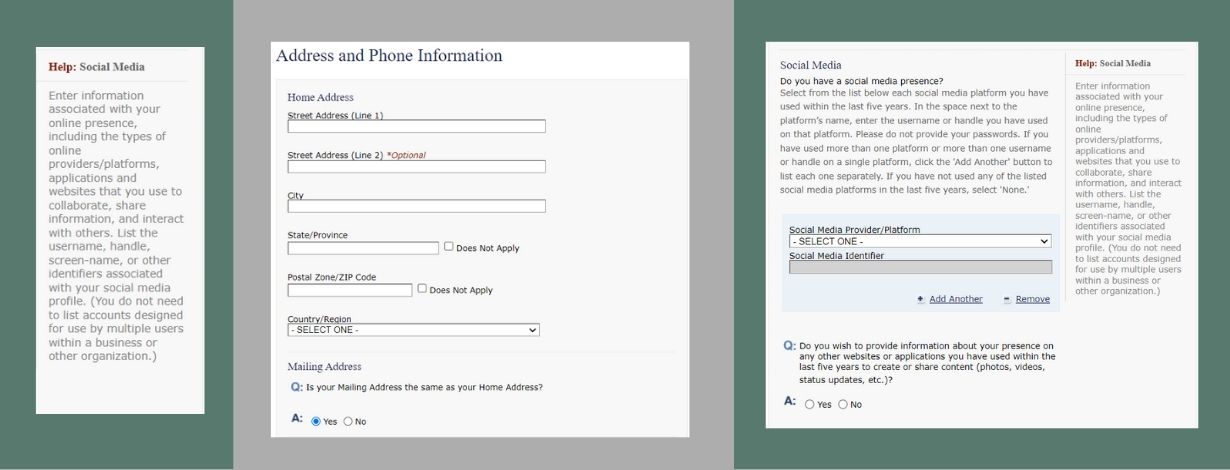Choose Yes for other websites presence

click(810, 404)
